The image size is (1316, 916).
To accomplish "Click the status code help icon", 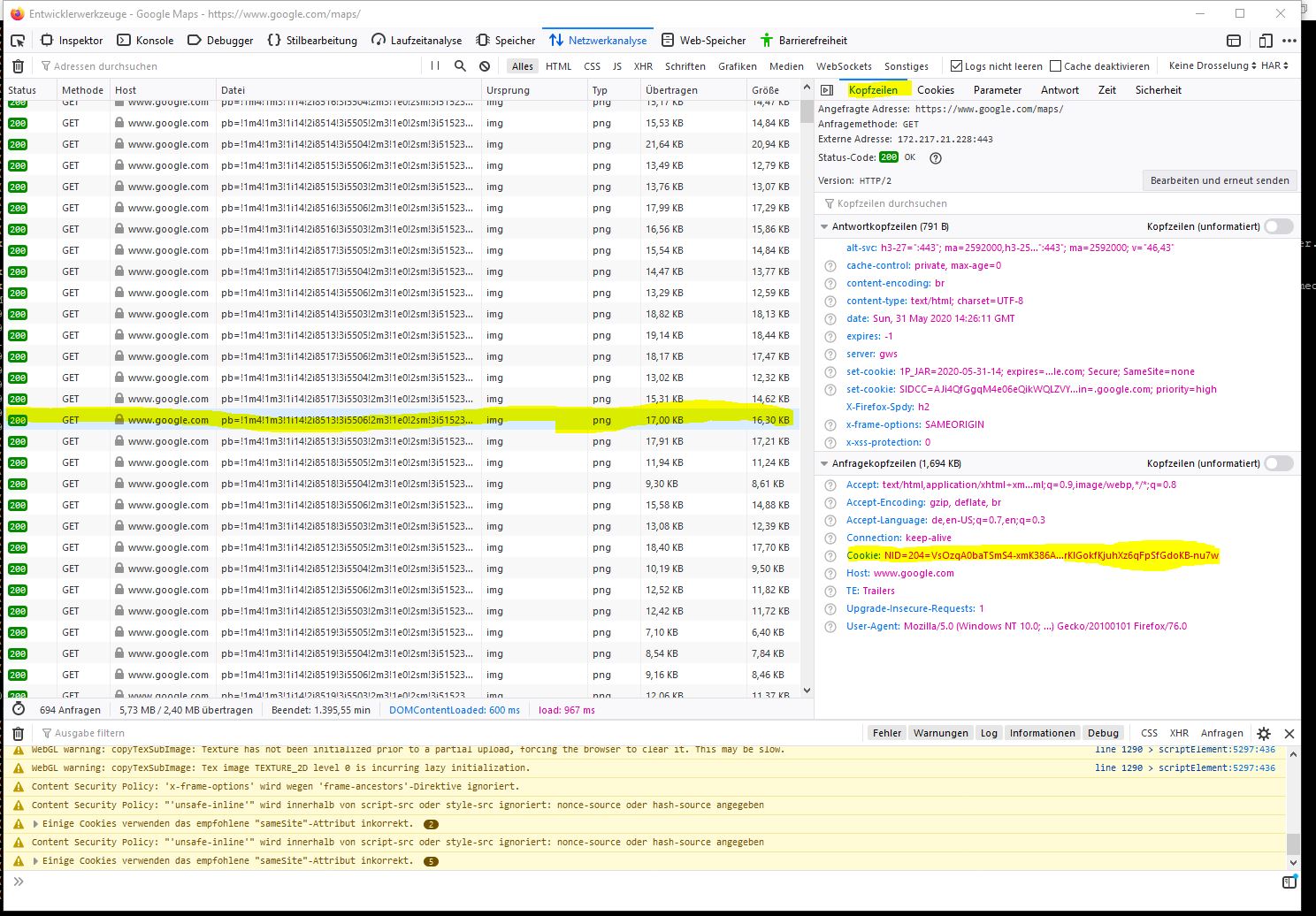I will pyautogui.click(x=936, y=158).
